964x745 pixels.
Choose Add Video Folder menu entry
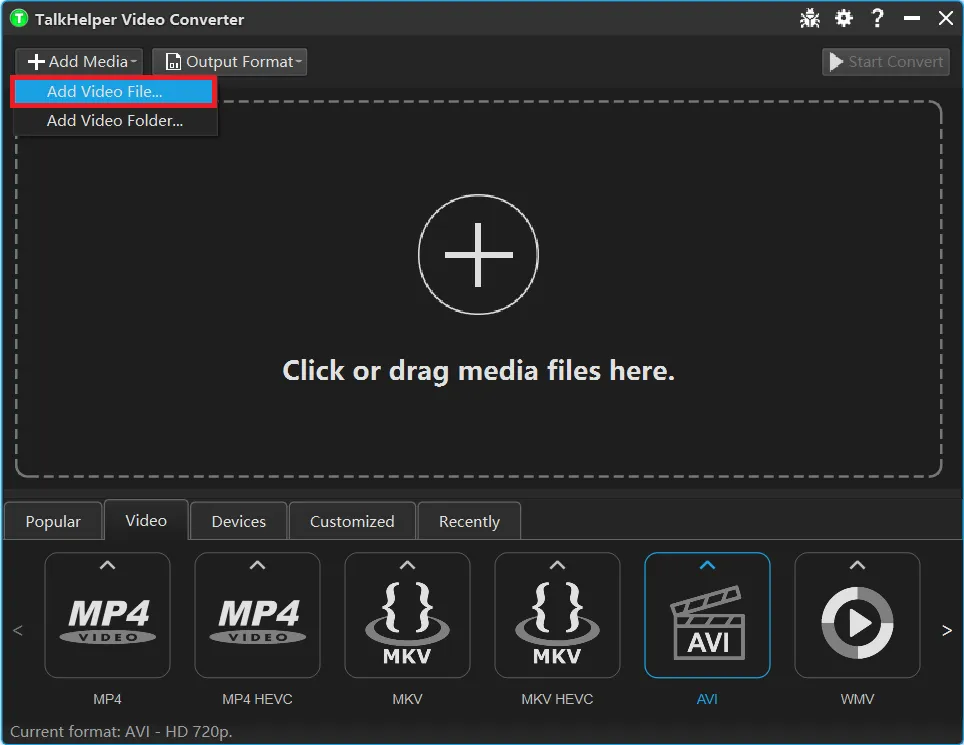click(114, 121)
